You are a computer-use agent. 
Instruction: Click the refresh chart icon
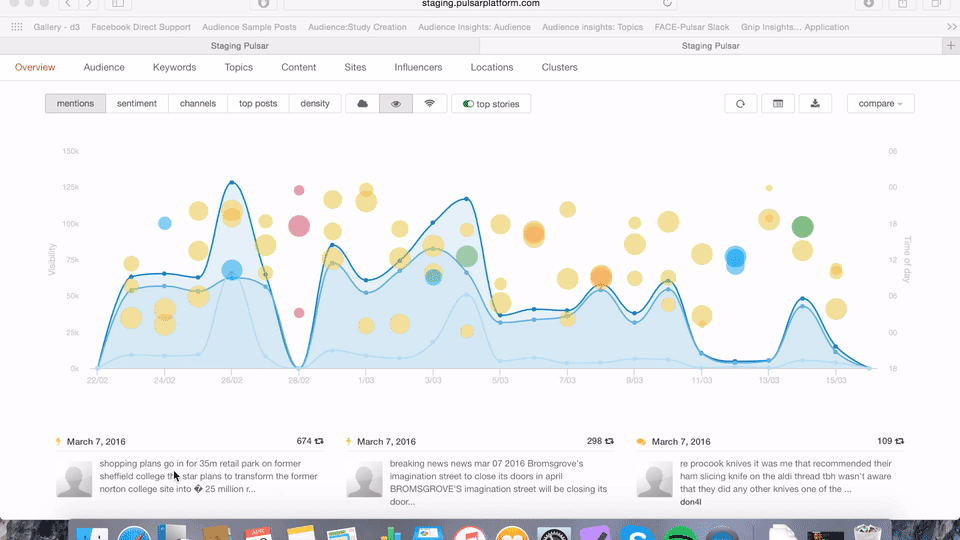(740, 104)
